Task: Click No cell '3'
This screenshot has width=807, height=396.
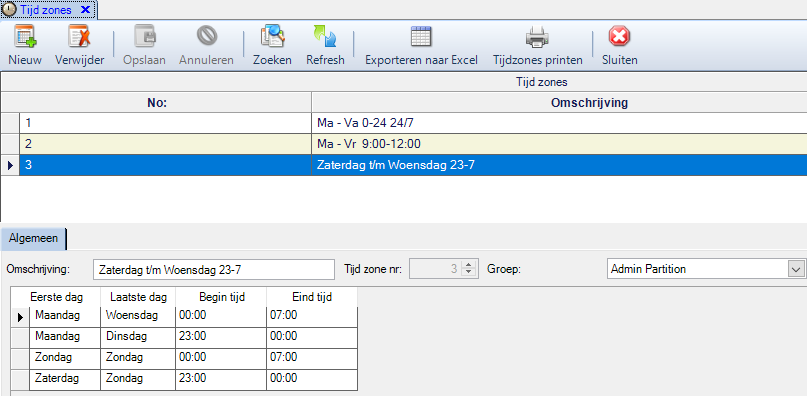Action: [166, 165]
